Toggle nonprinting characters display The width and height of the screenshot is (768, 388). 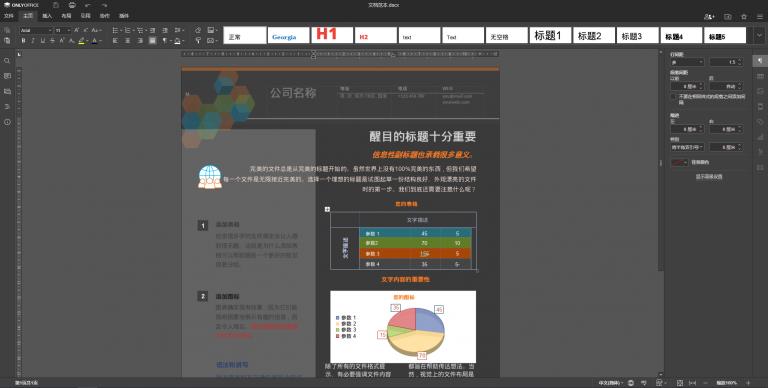tap(165, 41)
